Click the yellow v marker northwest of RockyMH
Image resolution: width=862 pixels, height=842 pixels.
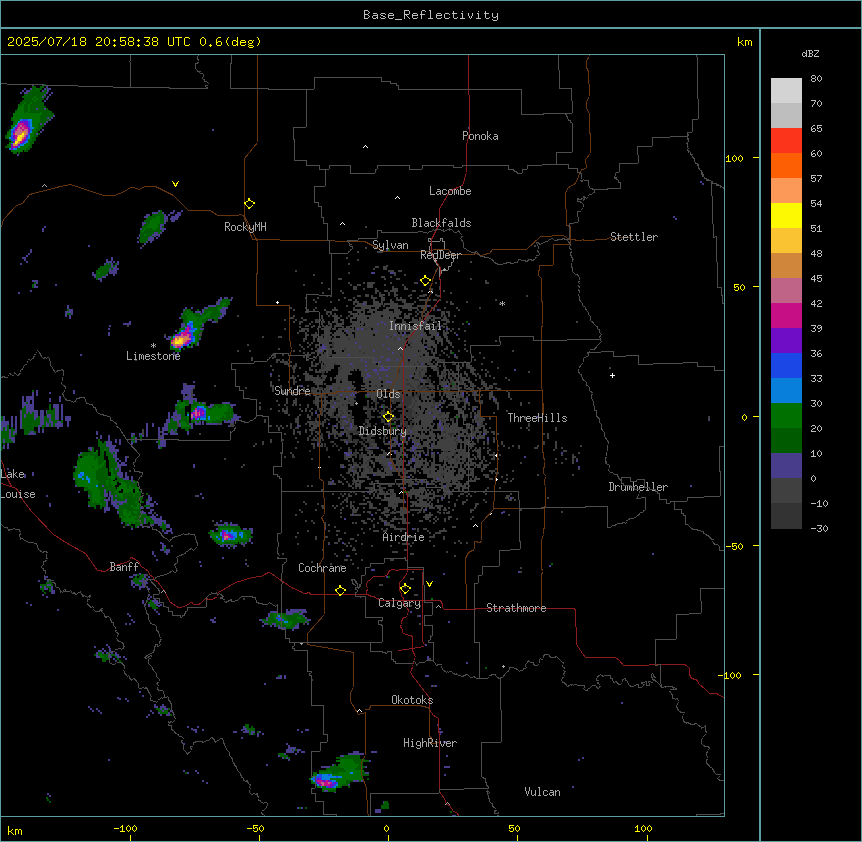click(175, 184)
